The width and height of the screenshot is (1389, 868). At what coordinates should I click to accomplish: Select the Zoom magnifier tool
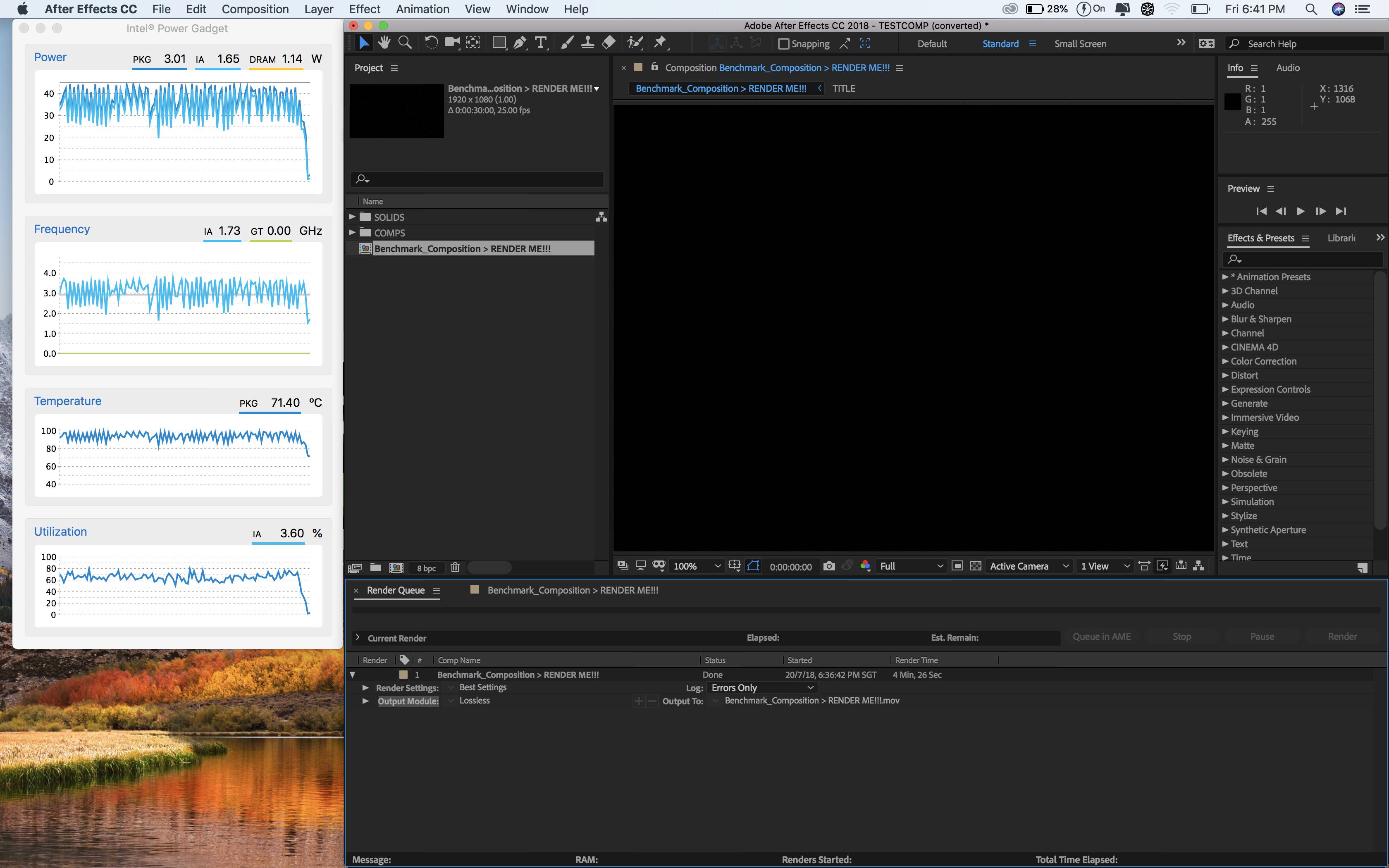coord(405,43)
